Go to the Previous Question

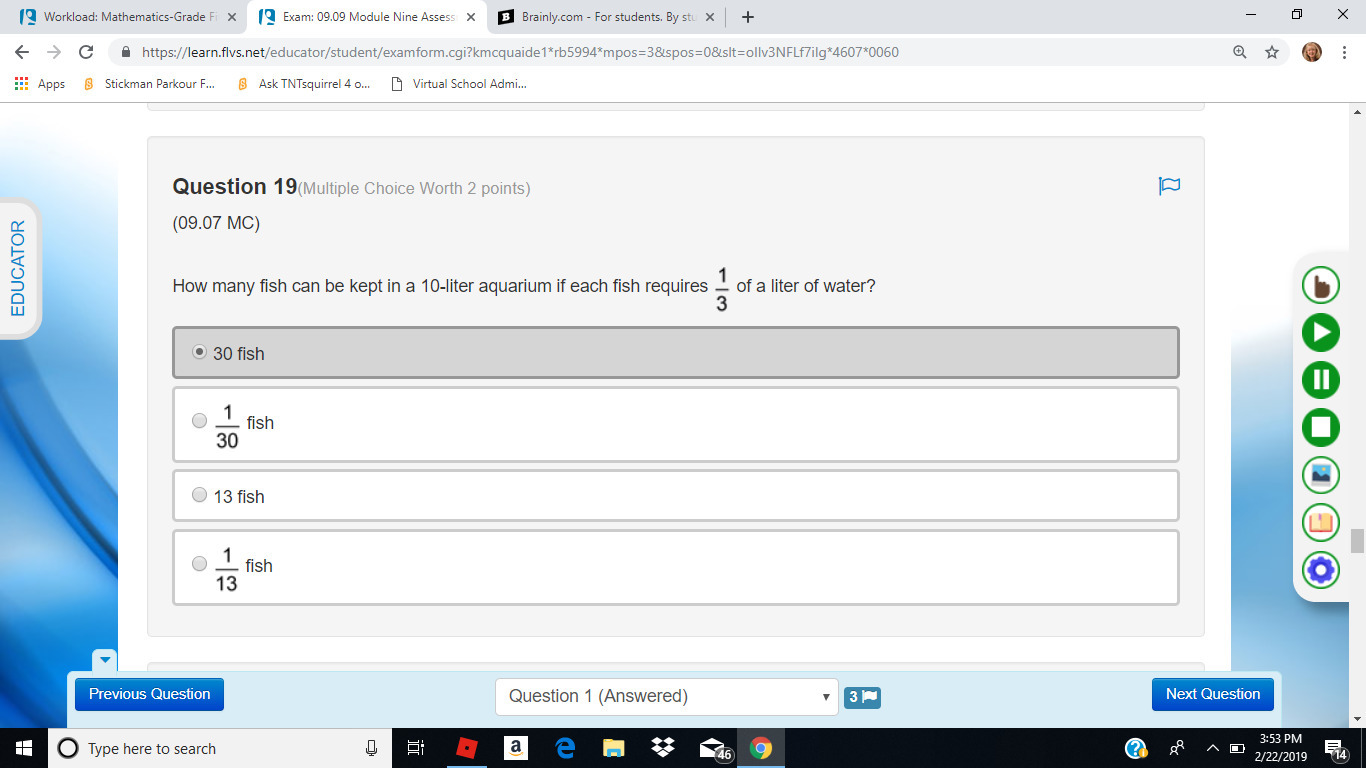[150, 694]
